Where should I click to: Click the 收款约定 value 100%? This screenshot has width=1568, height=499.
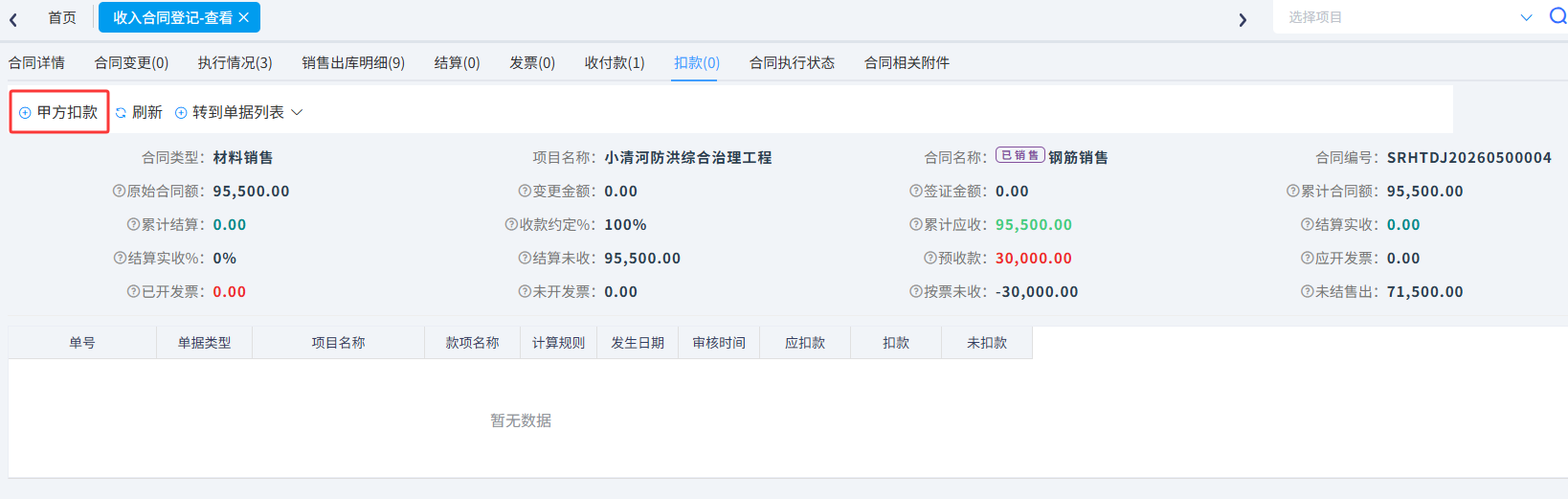(x=625, y=224)
